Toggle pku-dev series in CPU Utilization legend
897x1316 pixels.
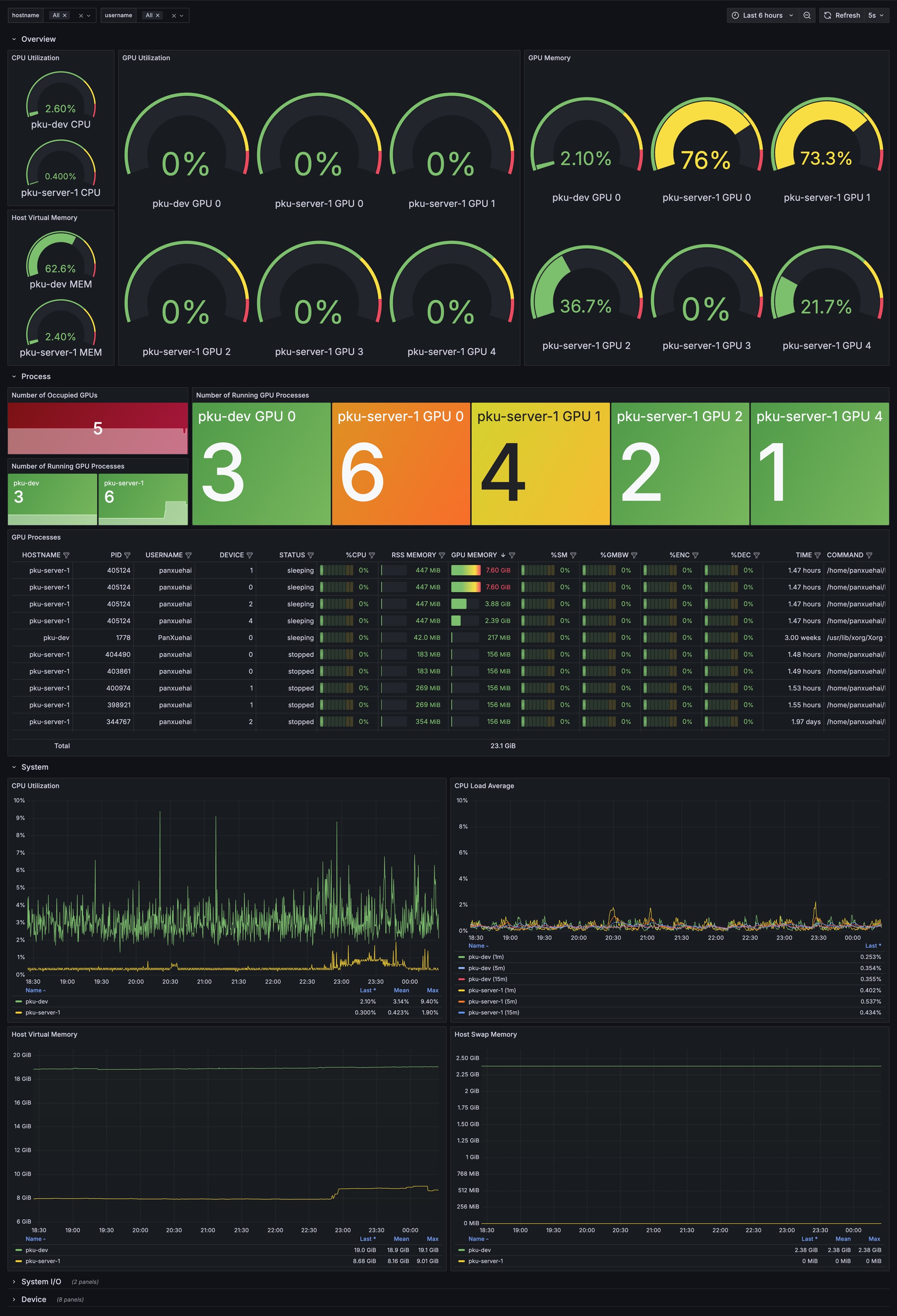[37, 1001]
